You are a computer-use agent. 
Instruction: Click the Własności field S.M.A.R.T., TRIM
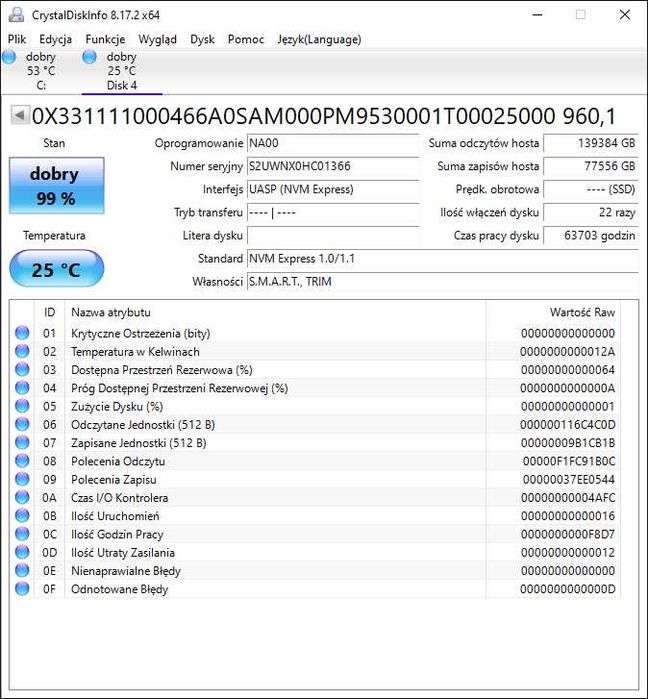pos(443,282)
